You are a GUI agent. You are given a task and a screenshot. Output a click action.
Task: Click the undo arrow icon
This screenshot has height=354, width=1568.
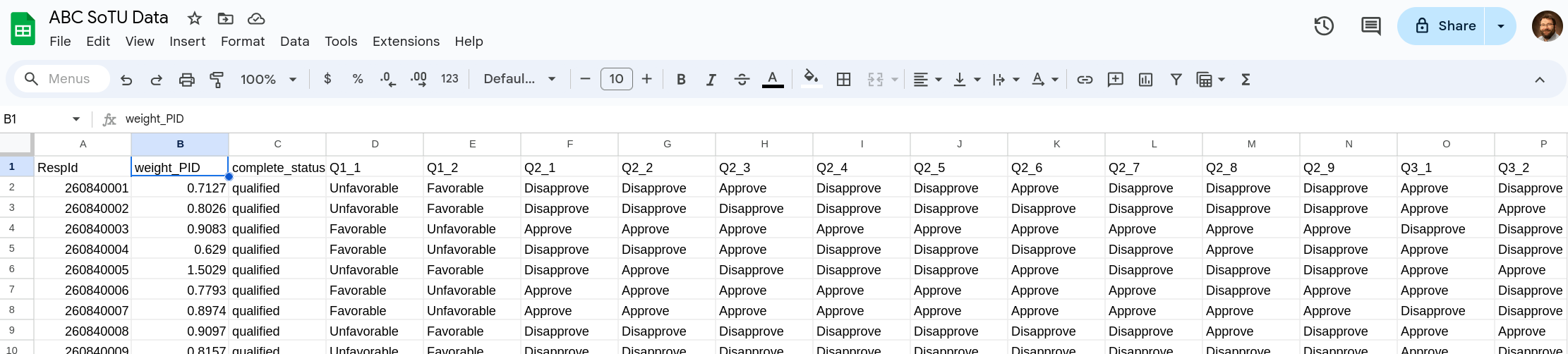tap(126, 80)
